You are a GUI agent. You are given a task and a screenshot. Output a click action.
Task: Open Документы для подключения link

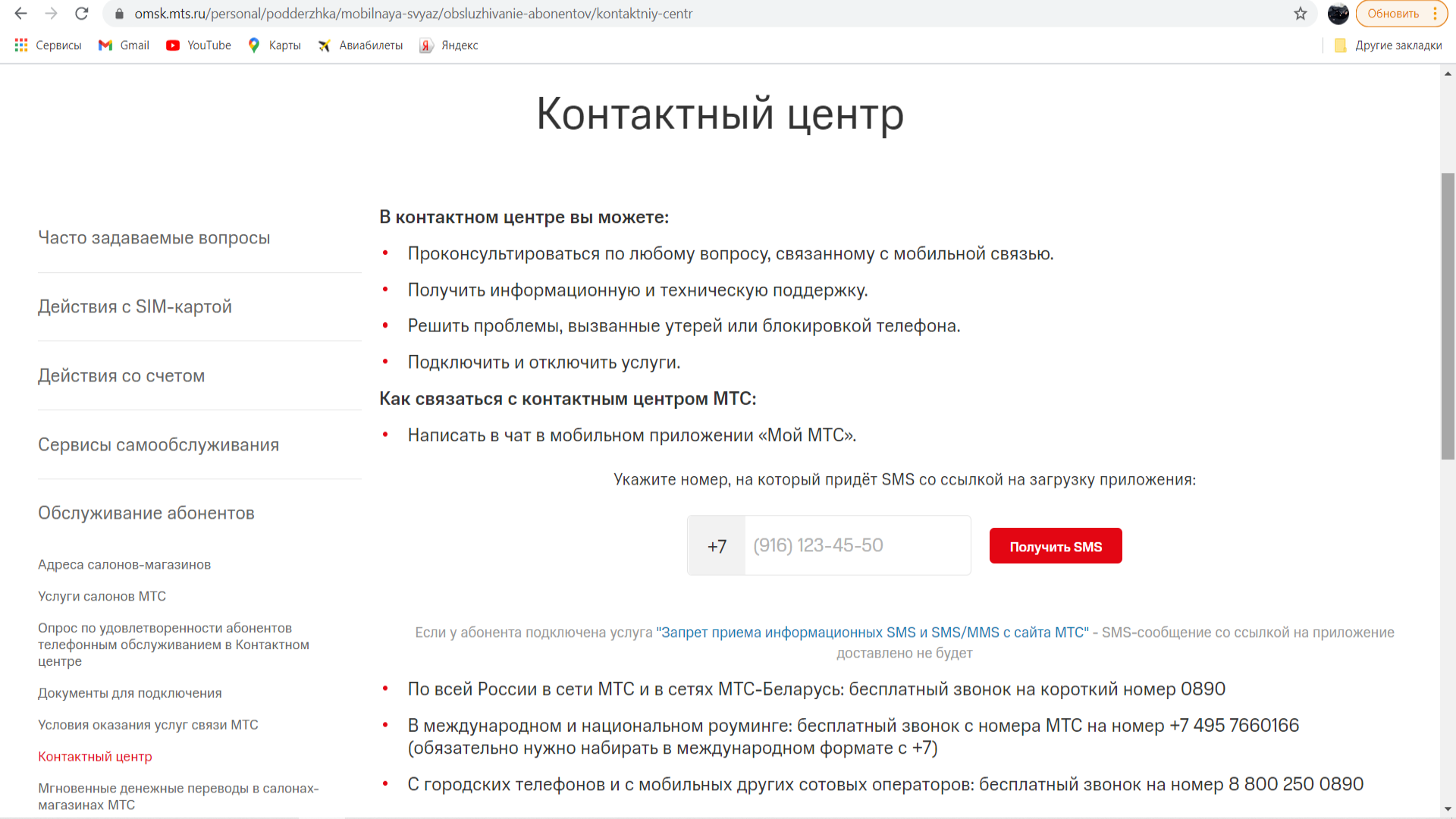(x=130, y=693)
